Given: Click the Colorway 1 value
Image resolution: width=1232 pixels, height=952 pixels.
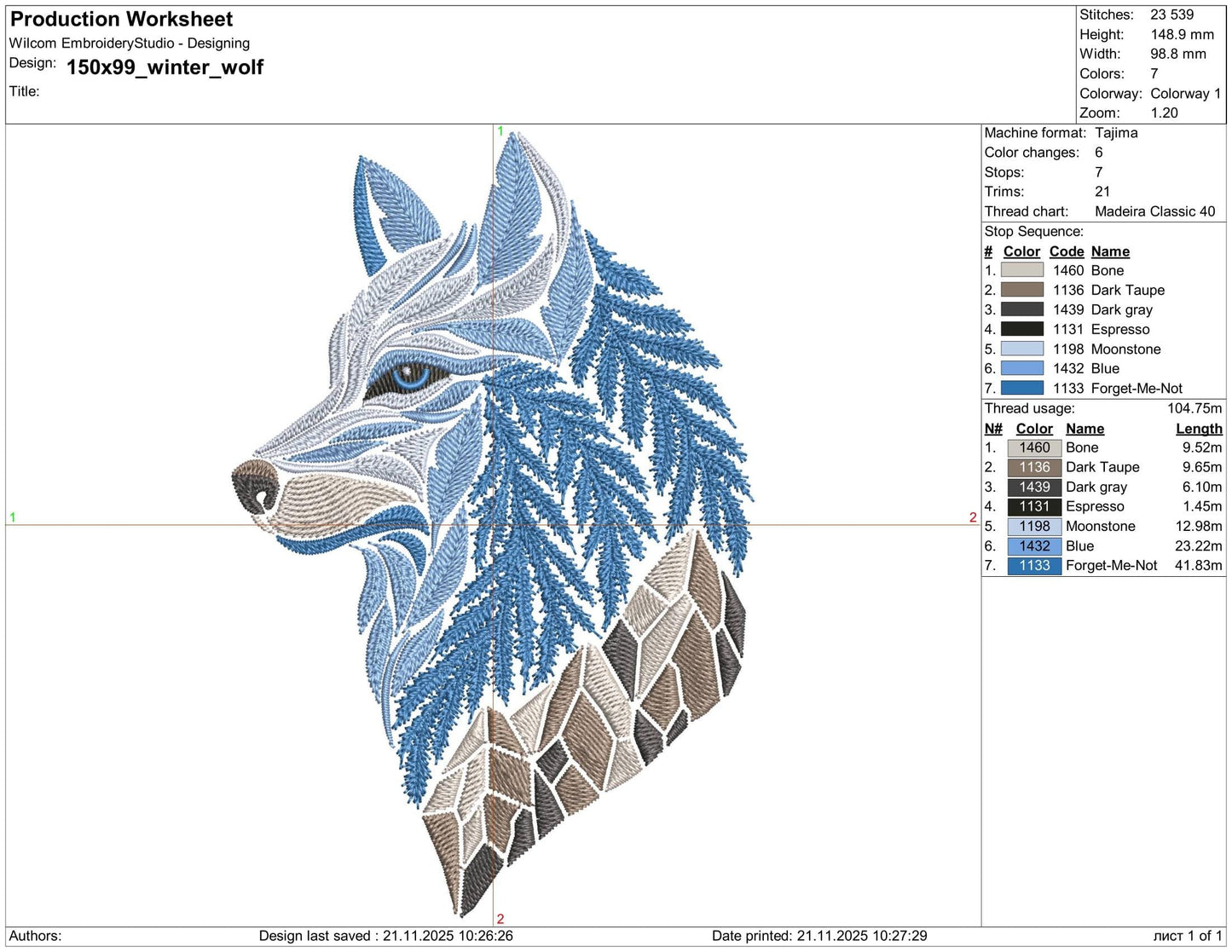Looking at the screenshot, I should tap(1185, 93).
